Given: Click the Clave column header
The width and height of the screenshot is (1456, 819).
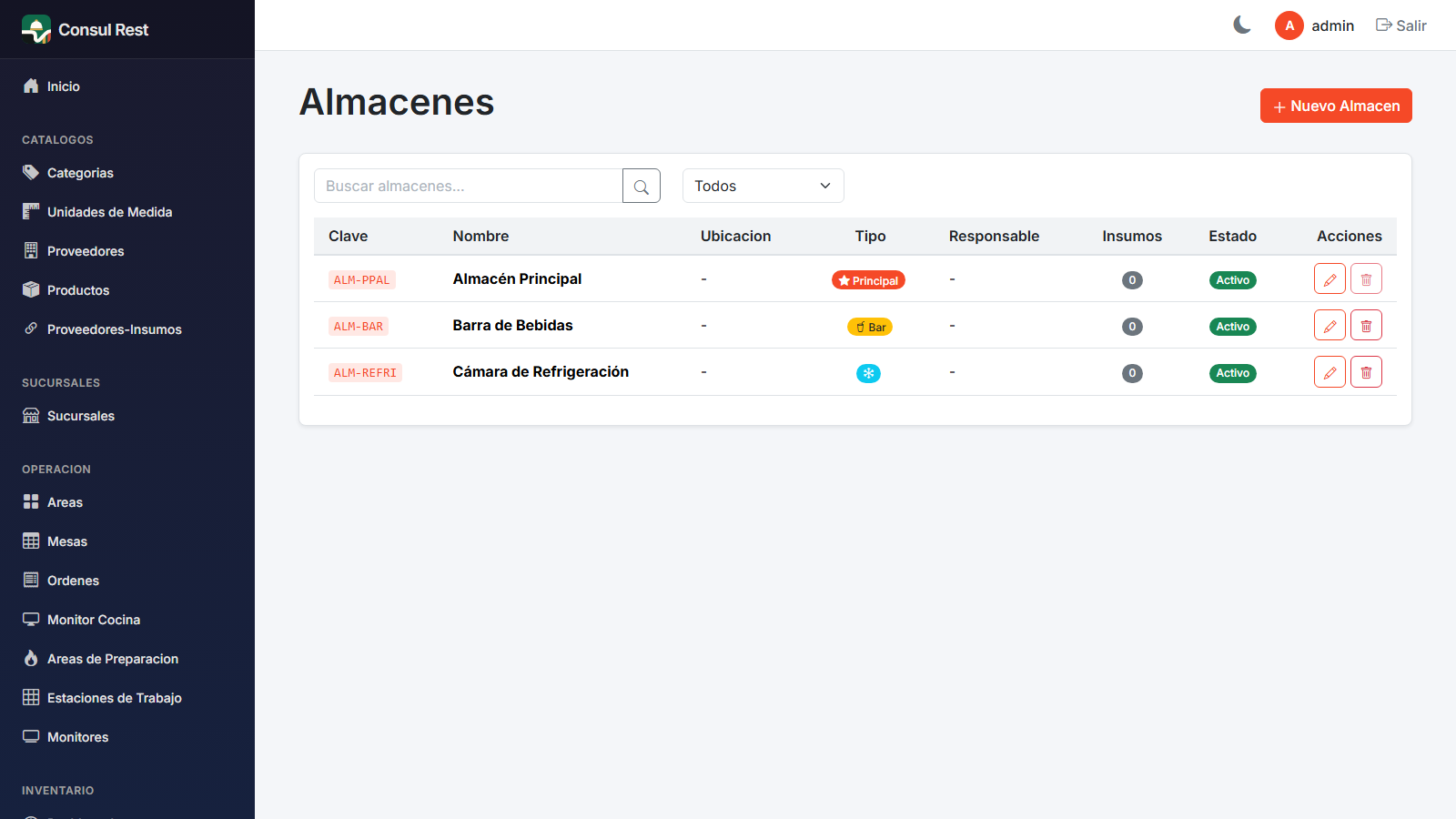Looking at the screenshot, I should [349, 236].
